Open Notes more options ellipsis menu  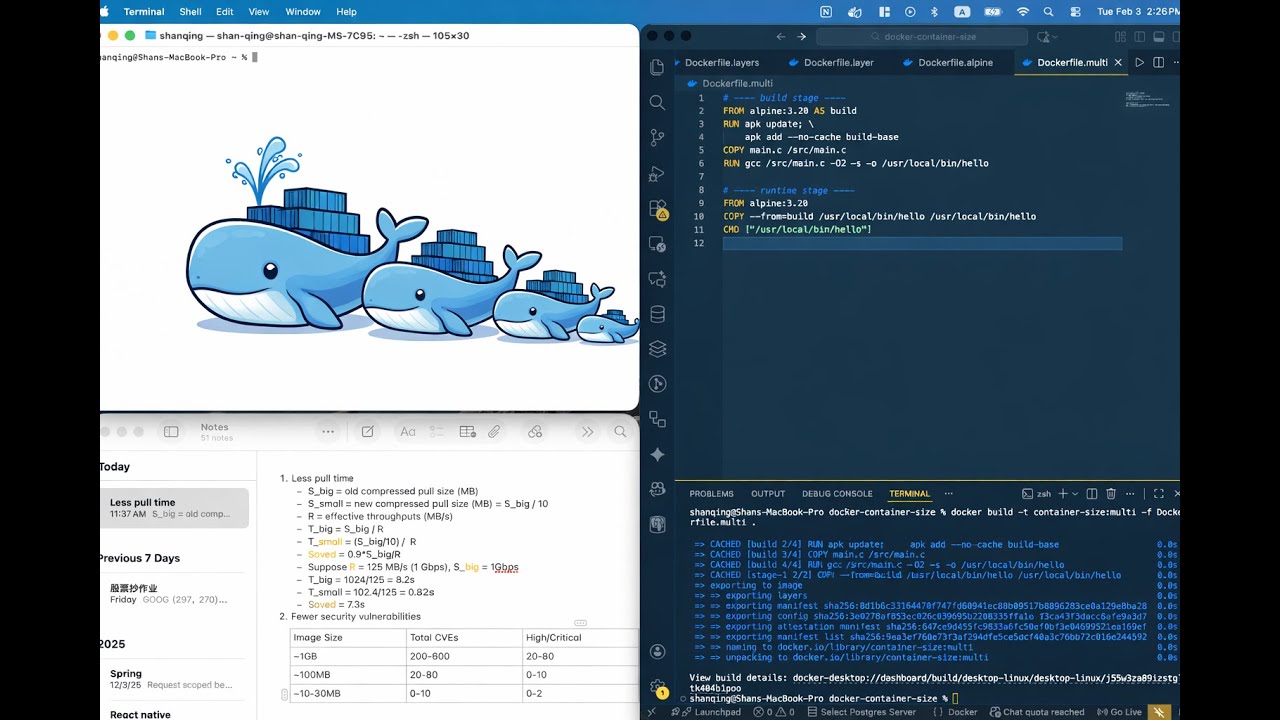(x=328, y=432)
